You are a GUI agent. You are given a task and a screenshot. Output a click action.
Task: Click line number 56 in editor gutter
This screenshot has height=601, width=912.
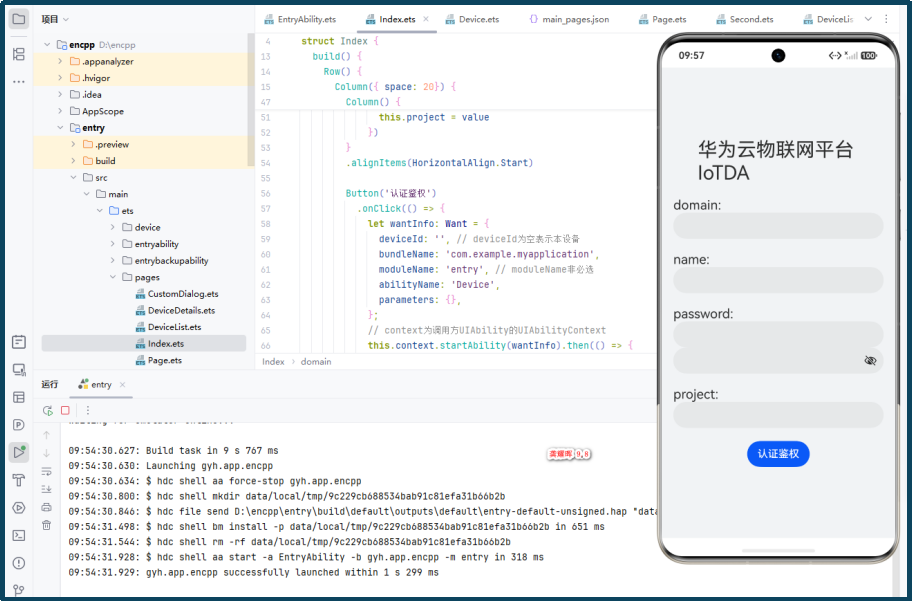tap(266, 193)
